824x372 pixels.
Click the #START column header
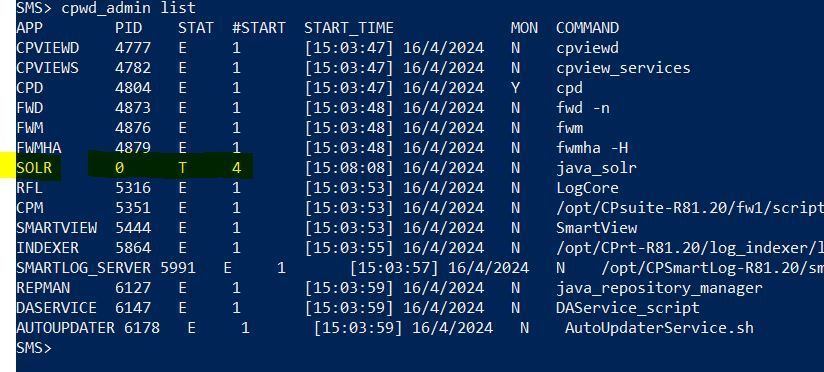coord(259,28)
